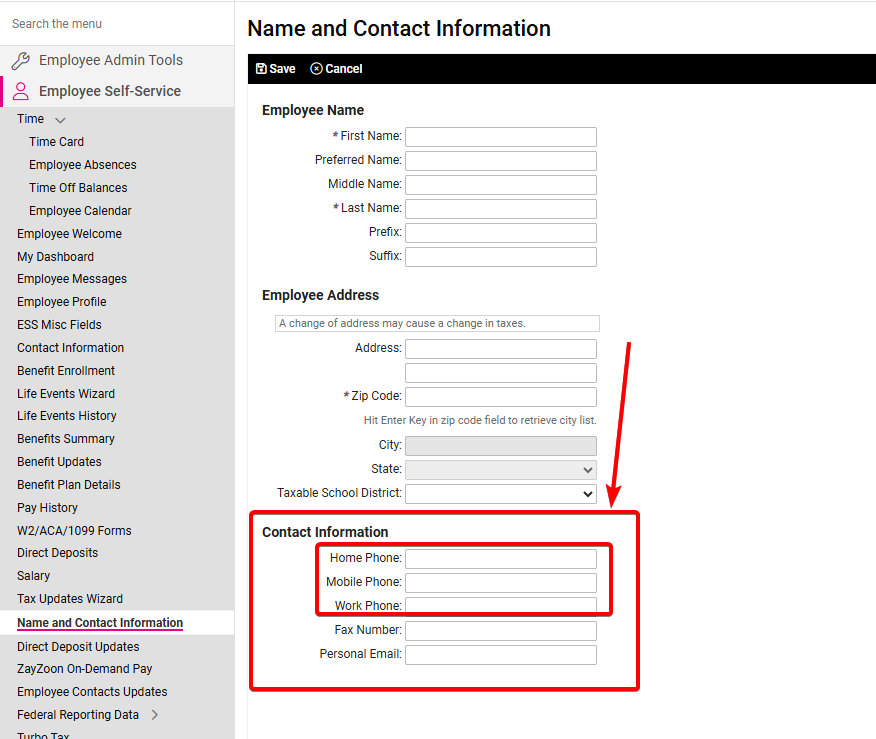
Task: Click the Prefix field
Action: coord(501,233)
